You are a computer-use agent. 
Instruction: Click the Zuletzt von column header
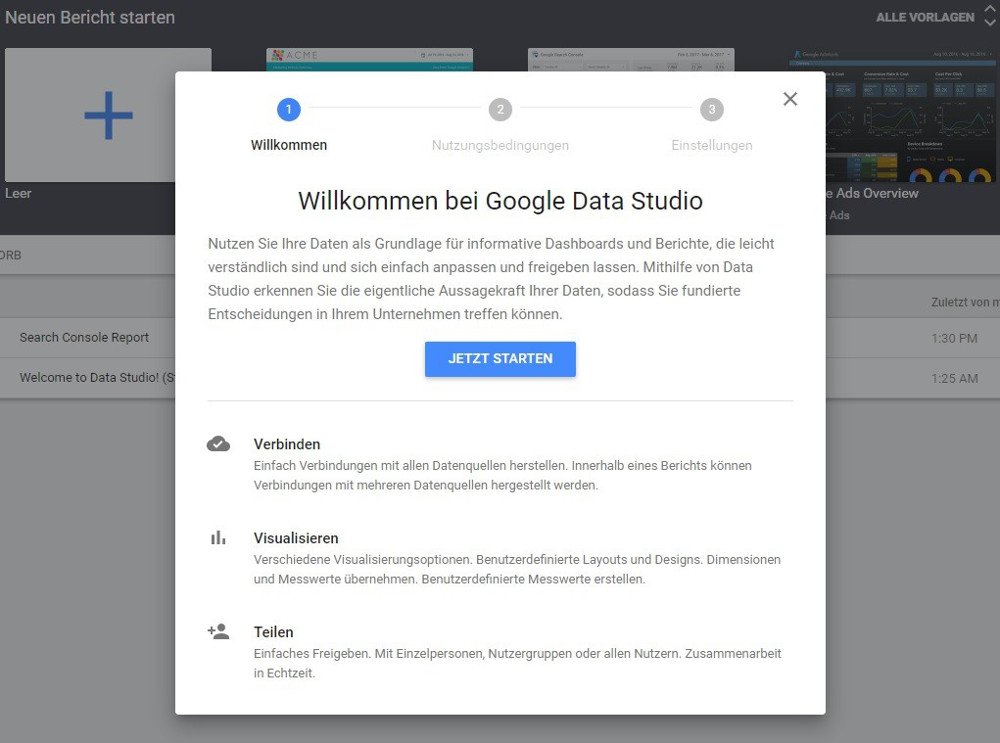point(965,302)
